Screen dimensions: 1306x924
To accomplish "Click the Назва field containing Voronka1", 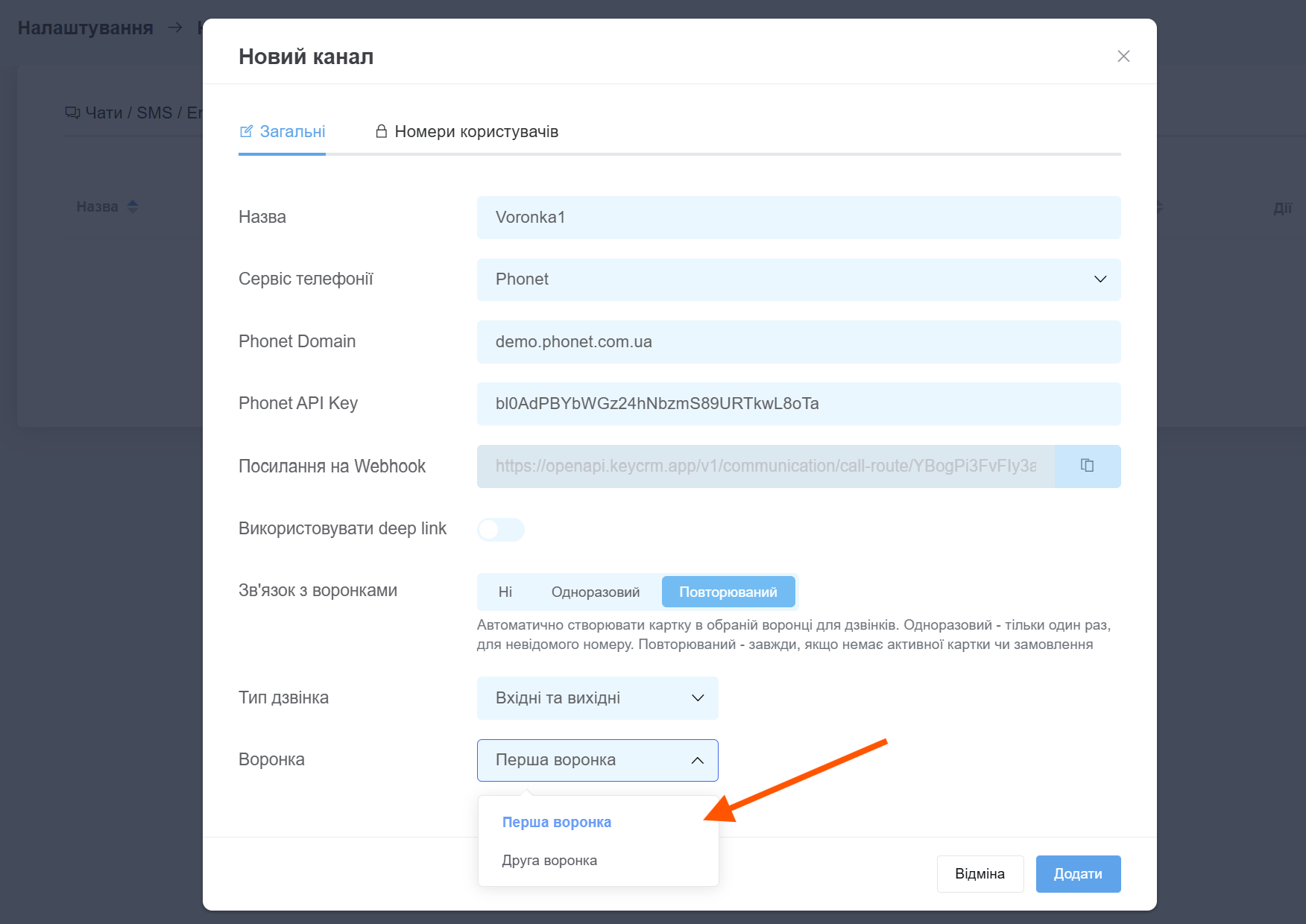I will pos(798,218).
